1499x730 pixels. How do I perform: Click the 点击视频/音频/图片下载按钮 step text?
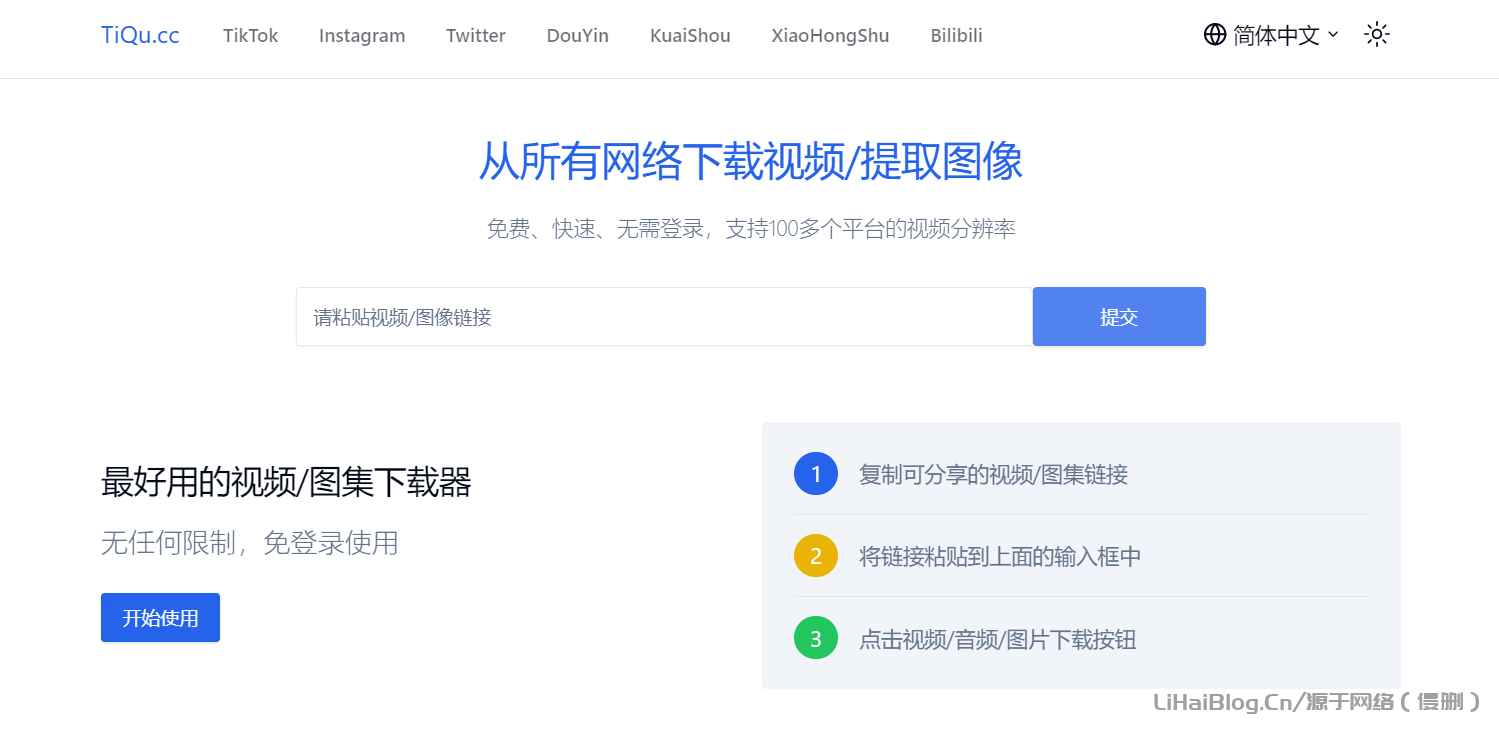point(997,640)
